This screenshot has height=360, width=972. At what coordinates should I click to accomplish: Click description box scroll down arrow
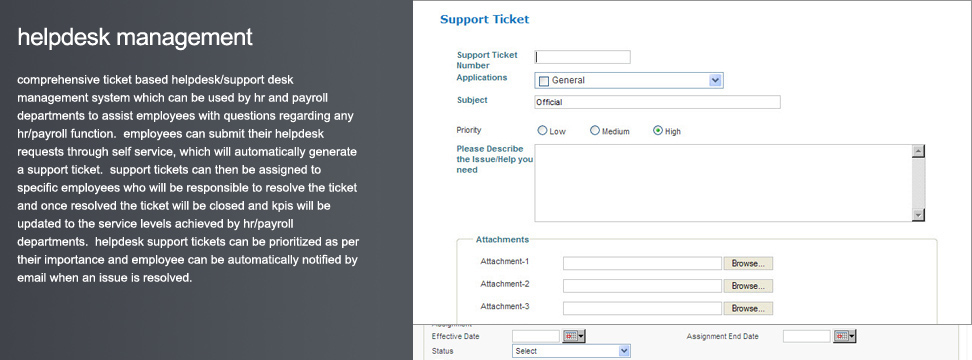click(x=919, y=215)
